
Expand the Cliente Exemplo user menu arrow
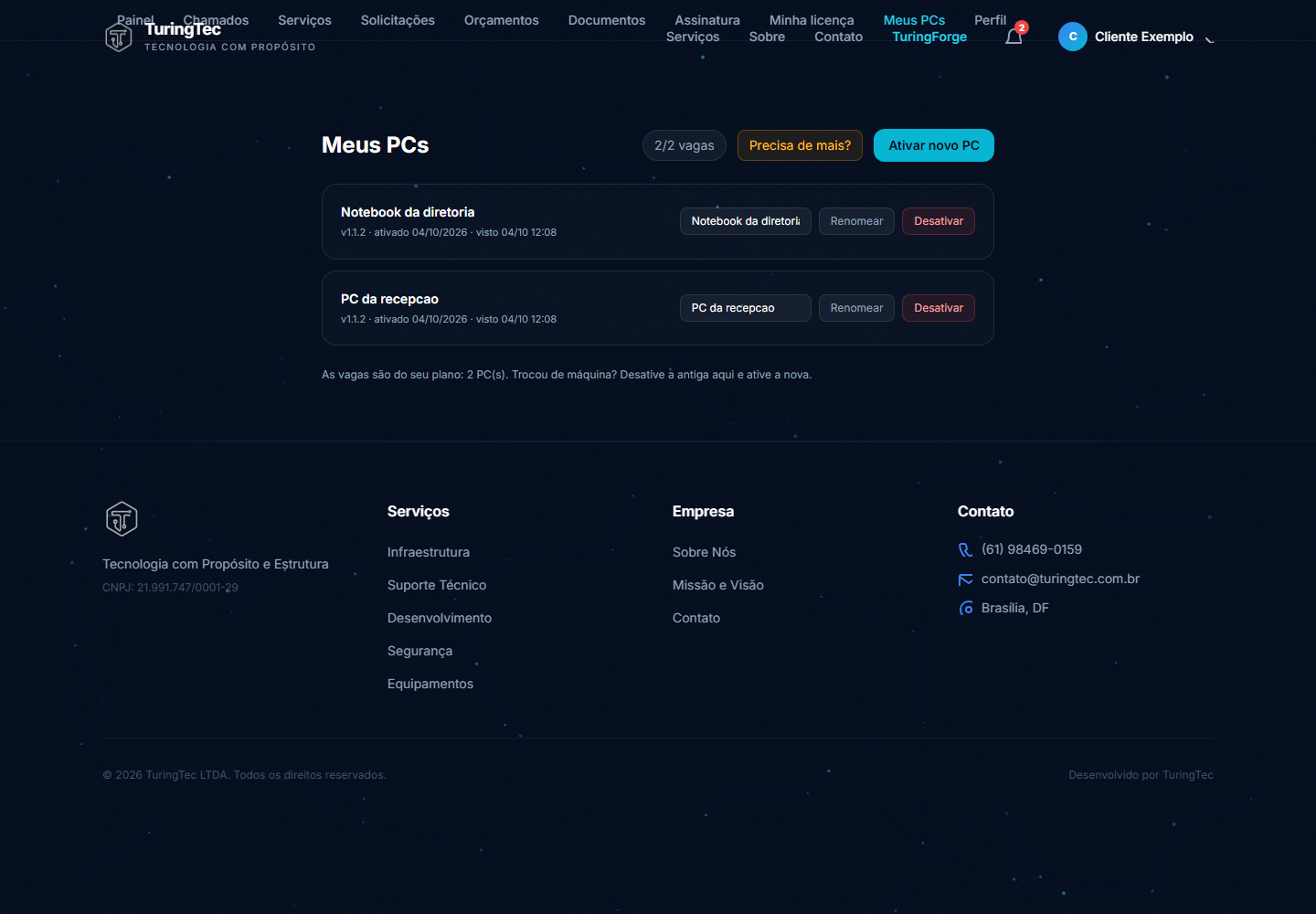tap(1209, 37)
